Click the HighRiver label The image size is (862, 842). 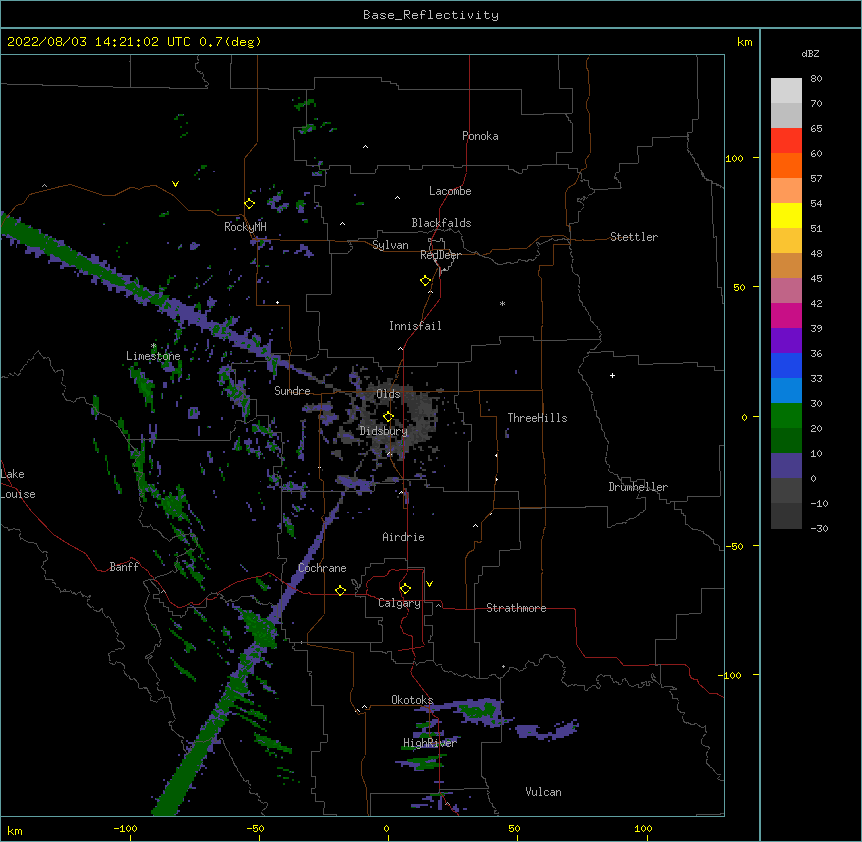pos(430,743)
